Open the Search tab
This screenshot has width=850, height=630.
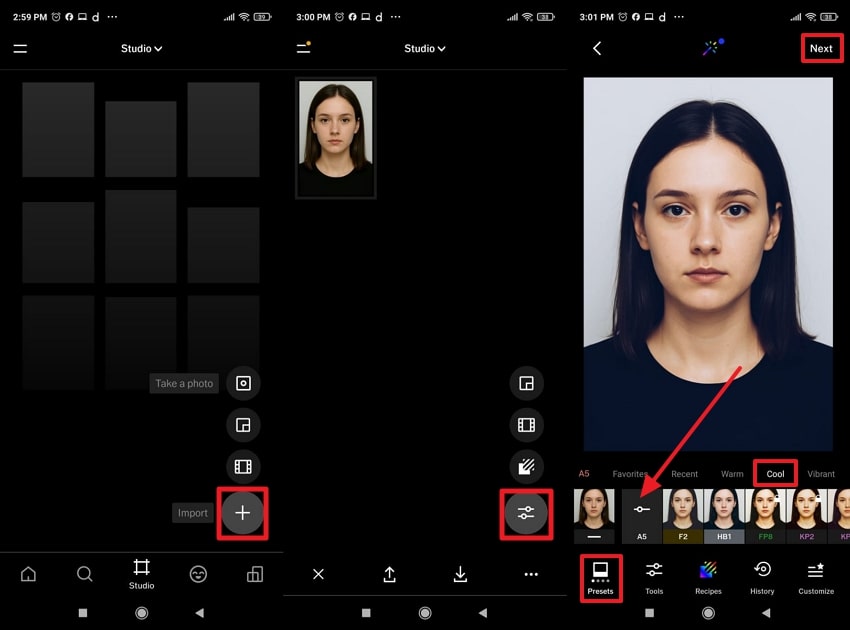point(85,574)
